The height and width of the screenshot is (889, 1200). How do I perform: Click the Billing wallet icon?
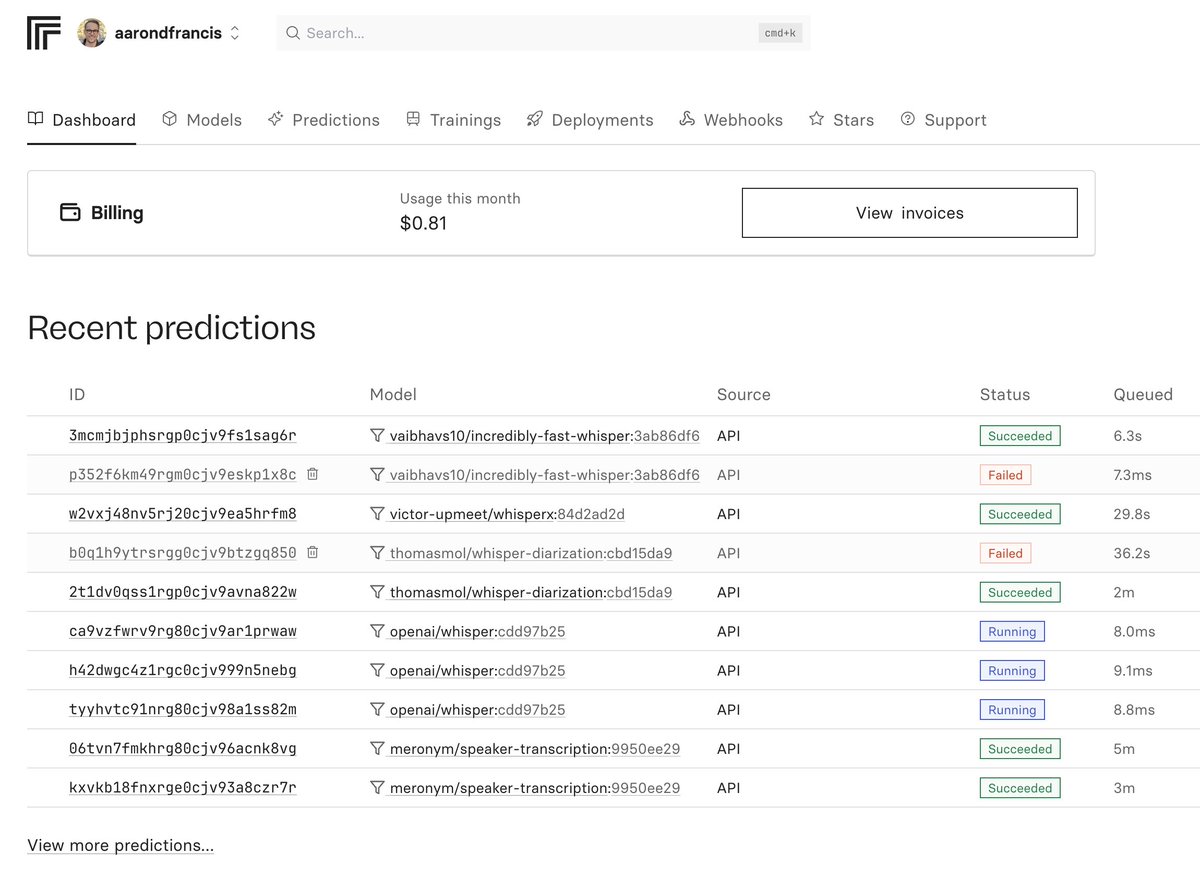70,213
